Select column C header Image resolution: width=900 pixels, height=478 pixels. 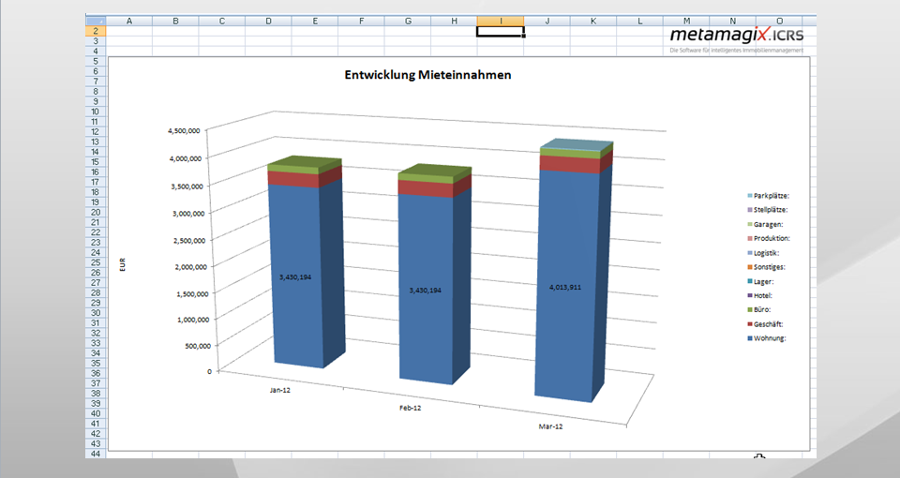click(x=222, y=21)
